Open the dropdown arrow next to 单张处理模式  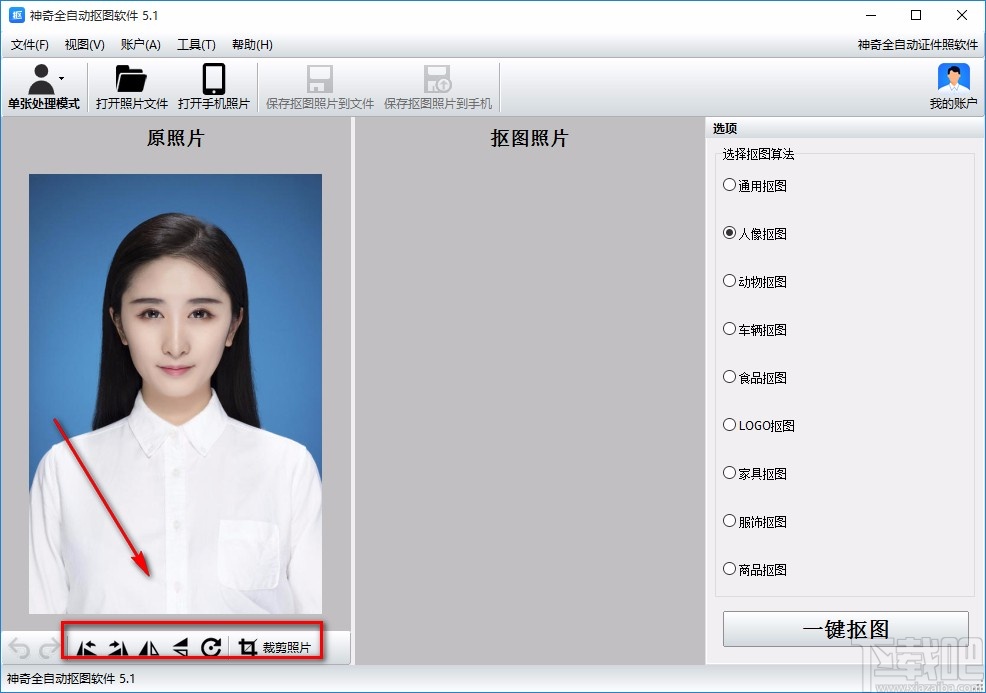pos(62,78)
